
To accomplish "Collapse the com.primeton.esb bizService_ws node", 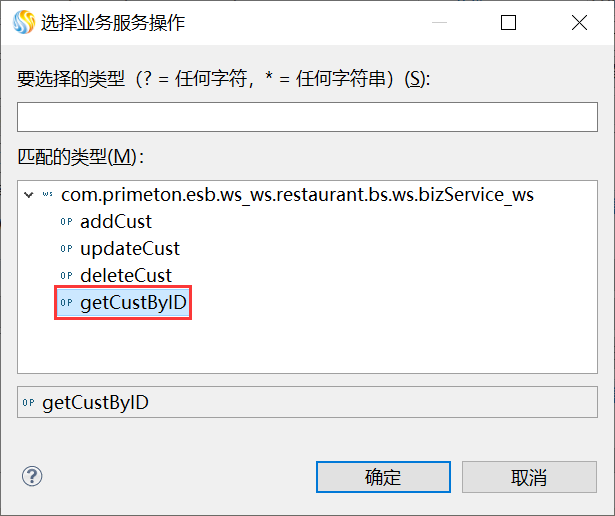I will coord(29,194).
